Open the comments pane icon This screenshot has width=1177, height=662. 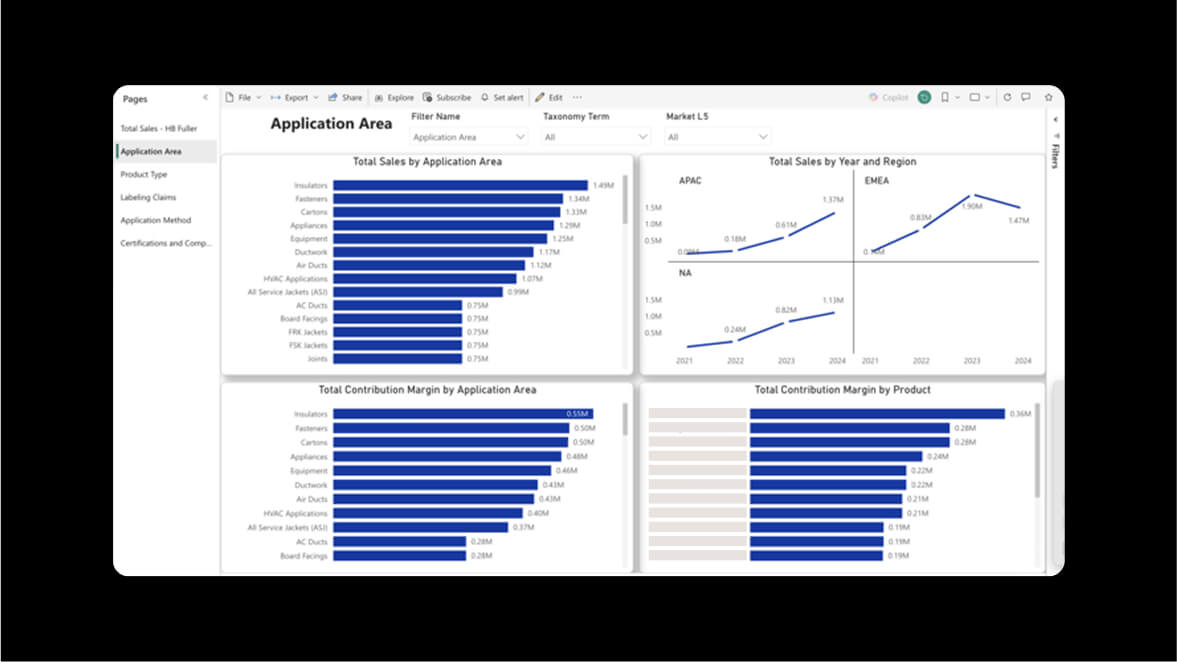pos(1026,98)
